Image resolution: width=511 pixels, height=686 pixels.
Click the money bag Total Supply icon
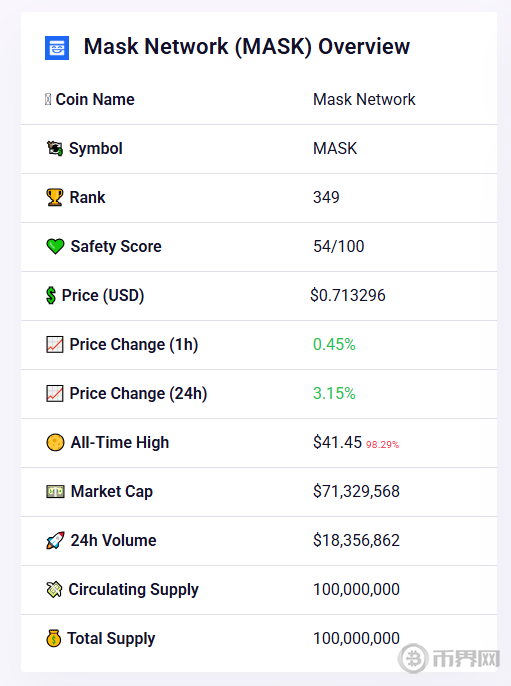(53, 638)
